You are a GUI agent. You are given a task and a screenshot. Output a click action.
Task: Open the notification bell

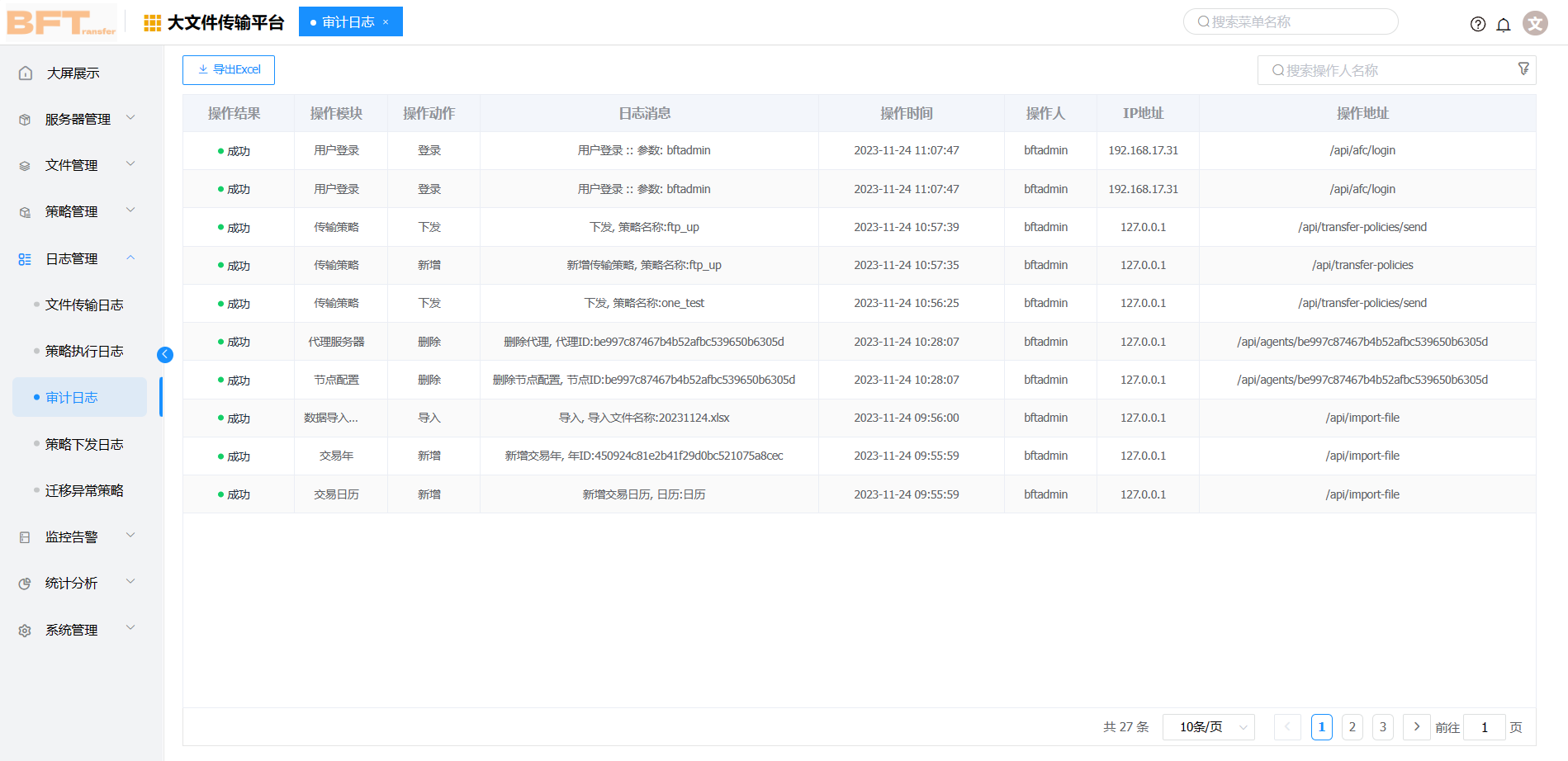1503,24
